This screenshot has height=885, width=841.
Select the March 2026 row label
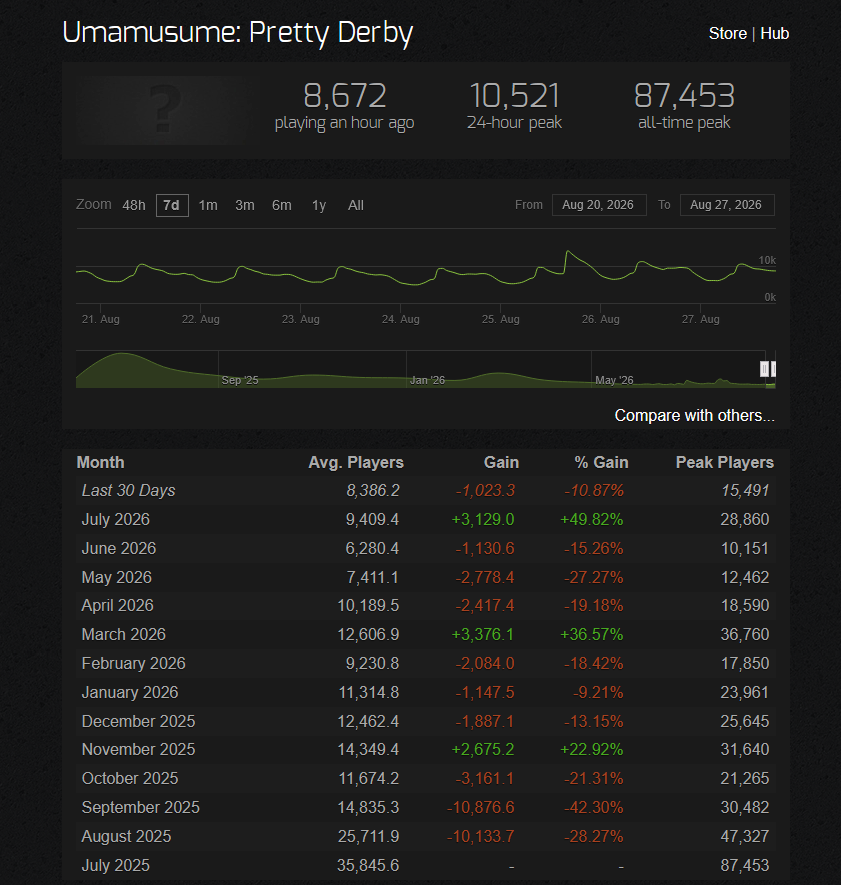coord(124,634)
